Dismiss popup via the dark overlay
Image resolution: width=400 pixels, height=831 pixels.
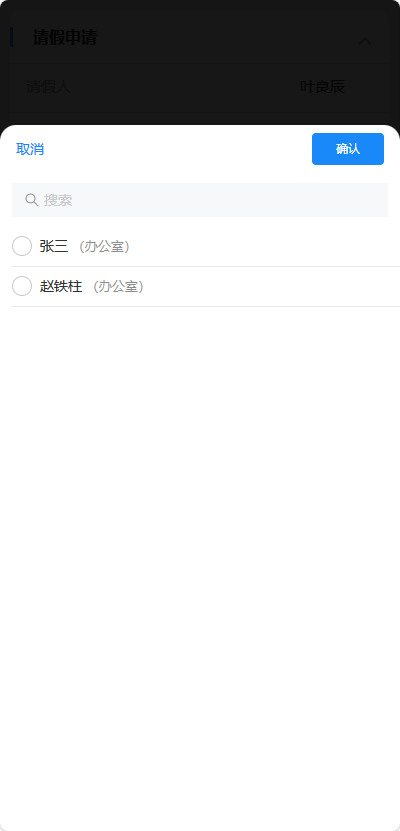(x=200, y=106)
